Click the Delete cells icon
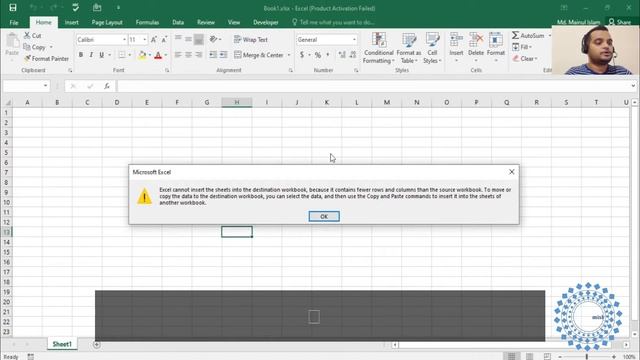This screenshot has height=360, width=640. [476, 40]
